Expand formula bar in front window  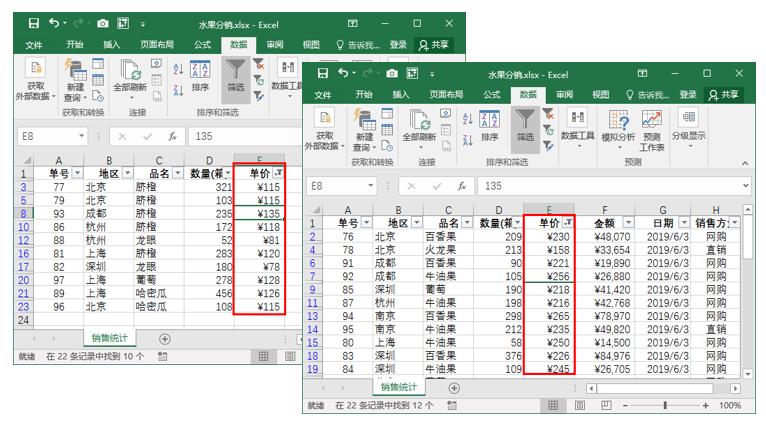coord(745,186)
